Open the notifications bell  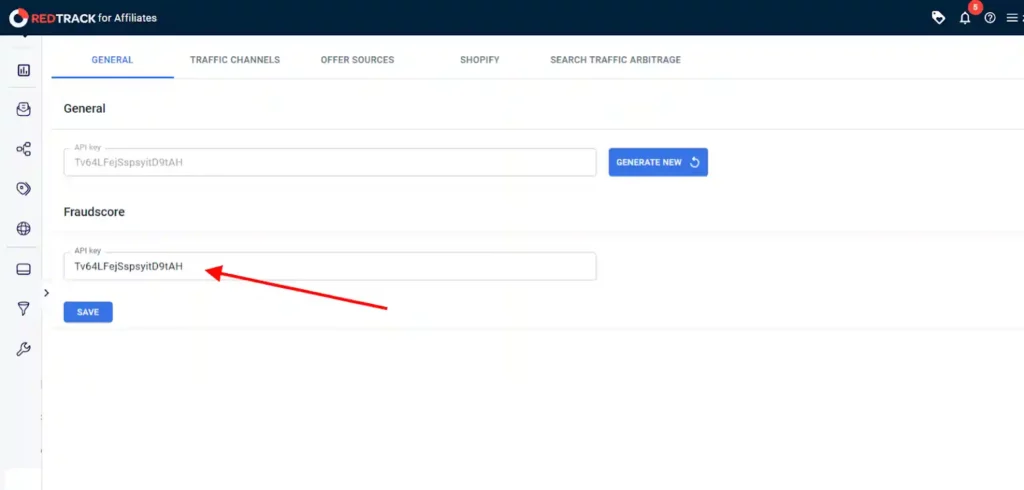point(965,18)
